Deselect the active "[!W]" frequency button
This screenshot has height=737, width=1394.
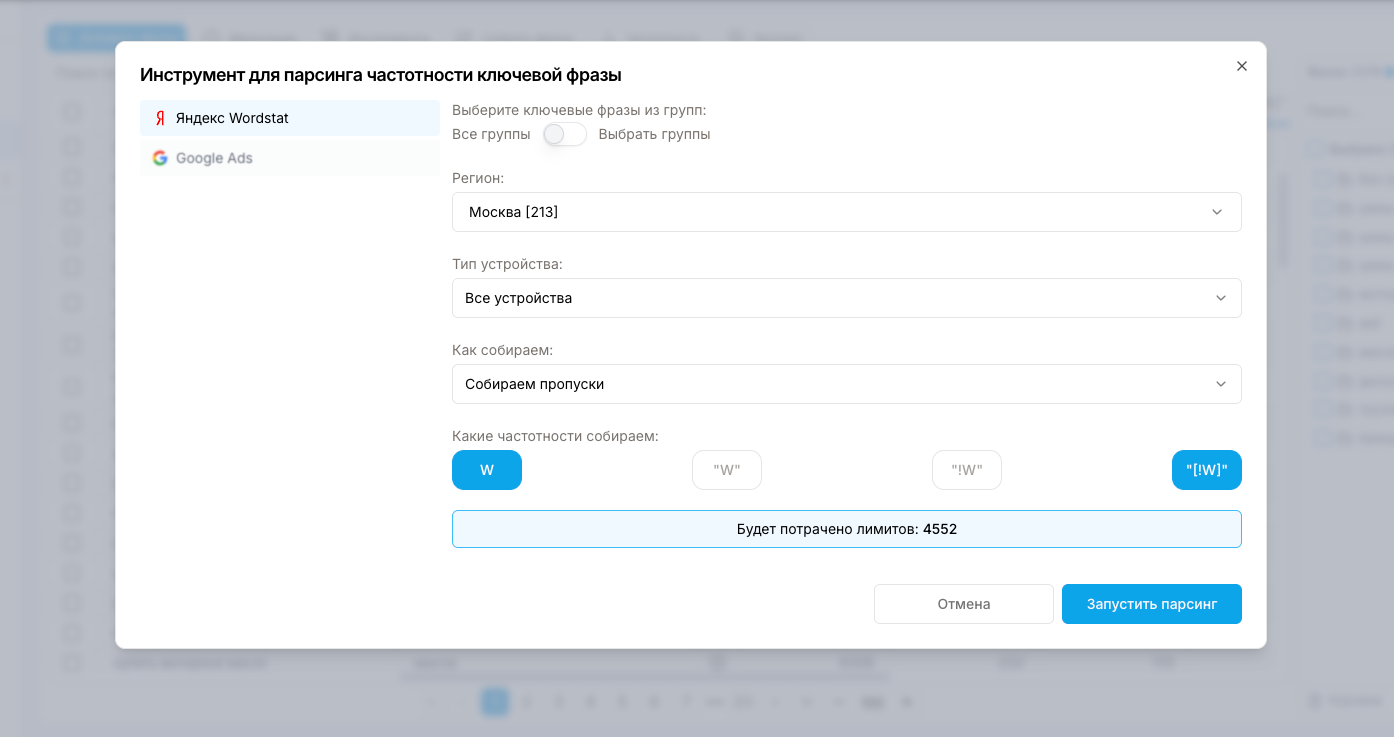point(1206,469)
